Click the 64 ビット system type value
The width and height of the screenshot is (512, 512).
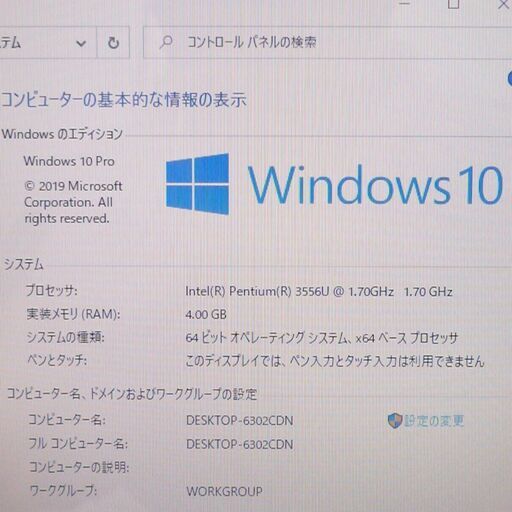[321, 338]
